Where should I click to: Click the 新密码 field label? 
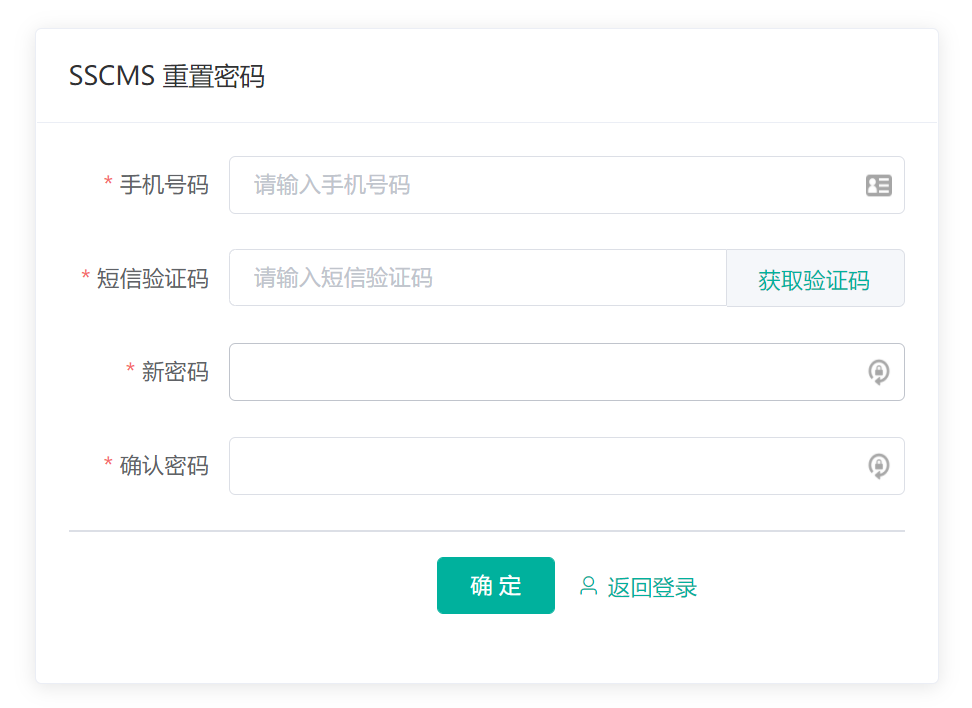coord(175,372)
